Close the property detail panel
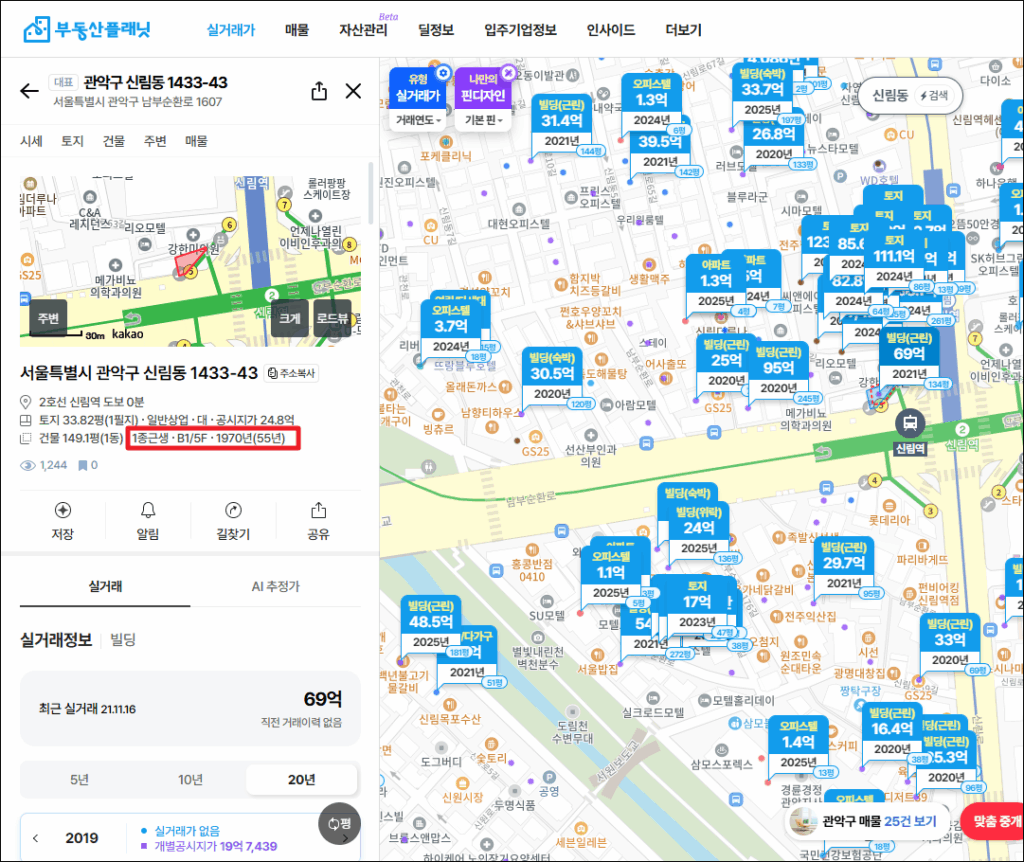Viewport: 1024px width, 862px height. coord(353,92)
